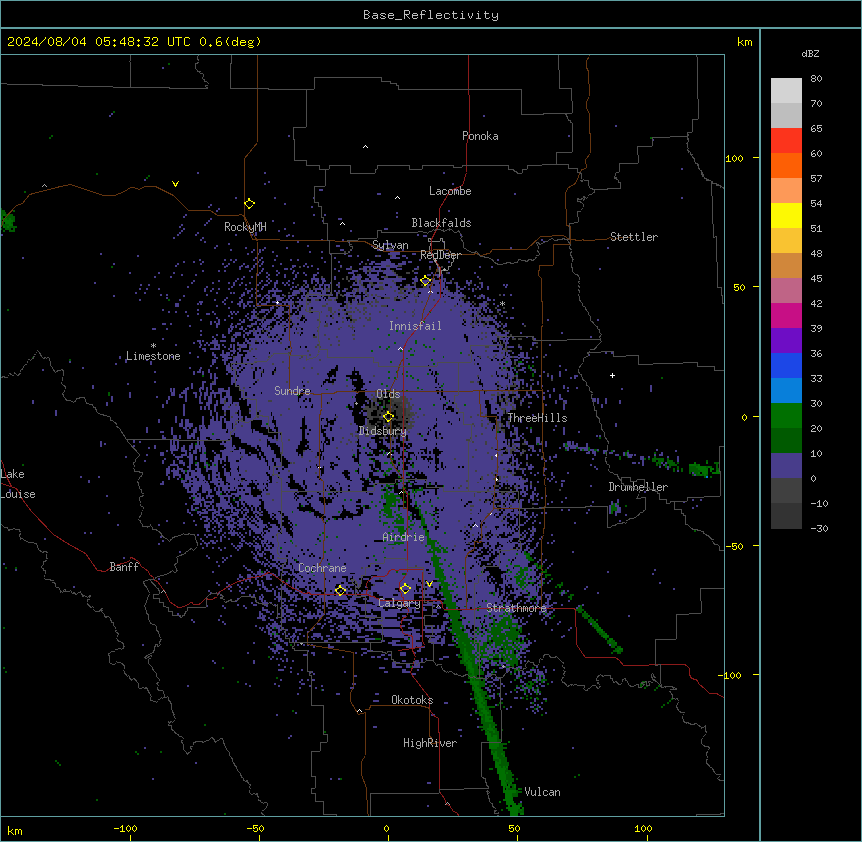862x842 pixels.
Task: Select the yellow 54-51 dBZ legend swatch
Action: click(x=786, y=215)
